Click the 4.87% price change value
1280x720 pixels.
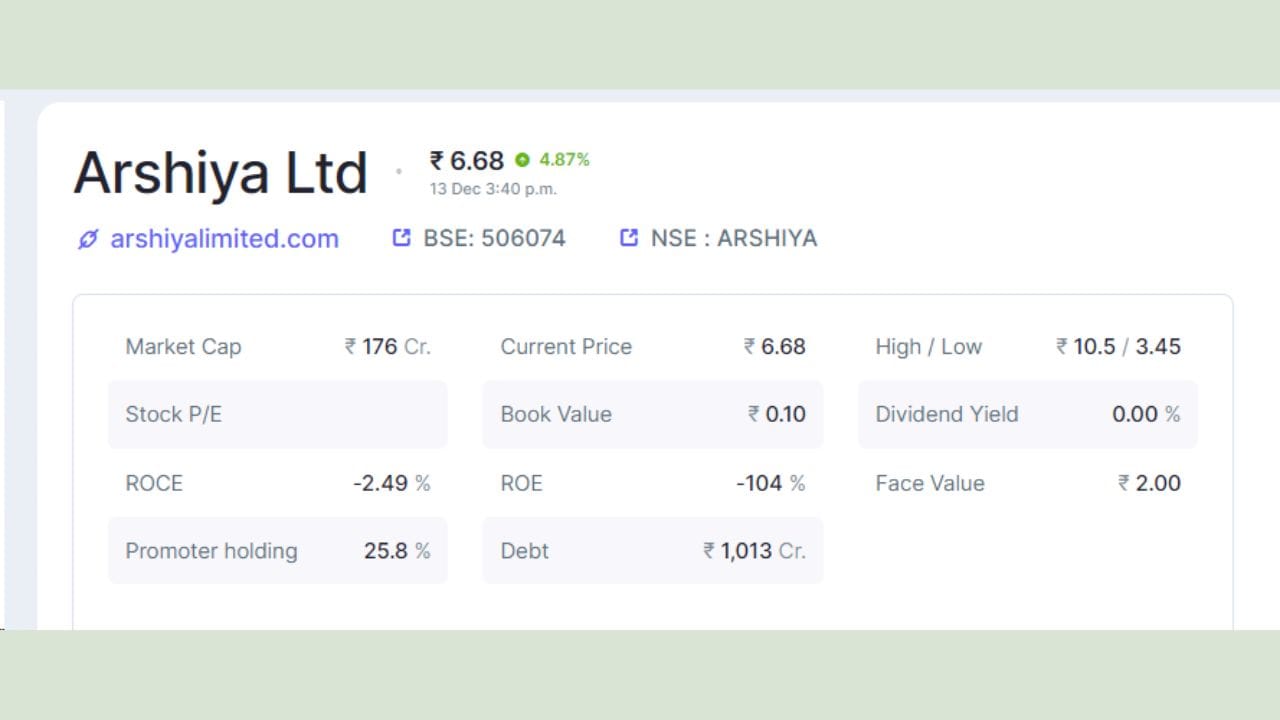coord(564,160)
